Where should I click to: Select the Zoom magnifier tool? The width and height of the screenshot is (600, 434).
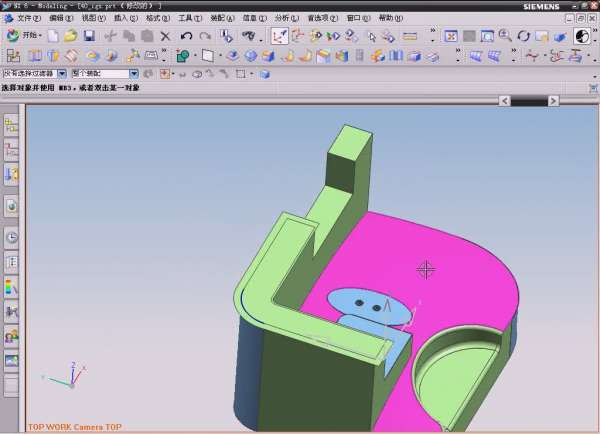pos(505,36)
